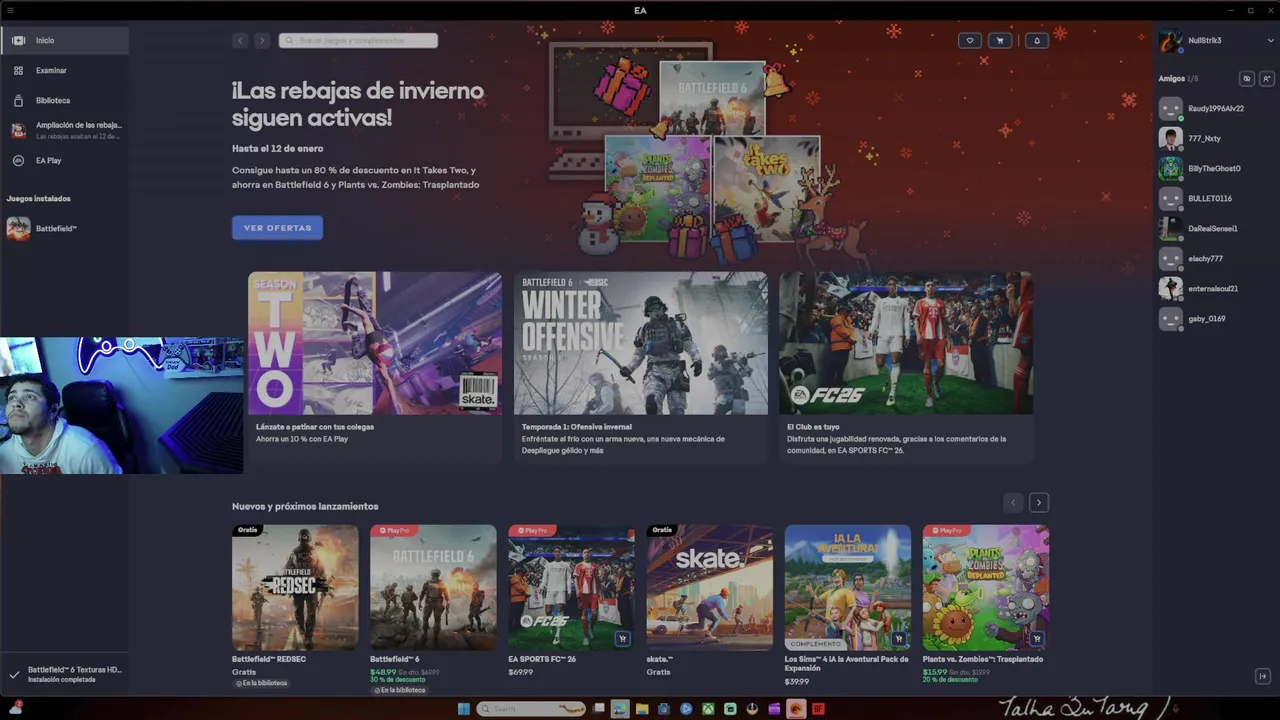
Task: Add Plants vs. Zombies Trasplantado to cart icon
Action: 1036,639
